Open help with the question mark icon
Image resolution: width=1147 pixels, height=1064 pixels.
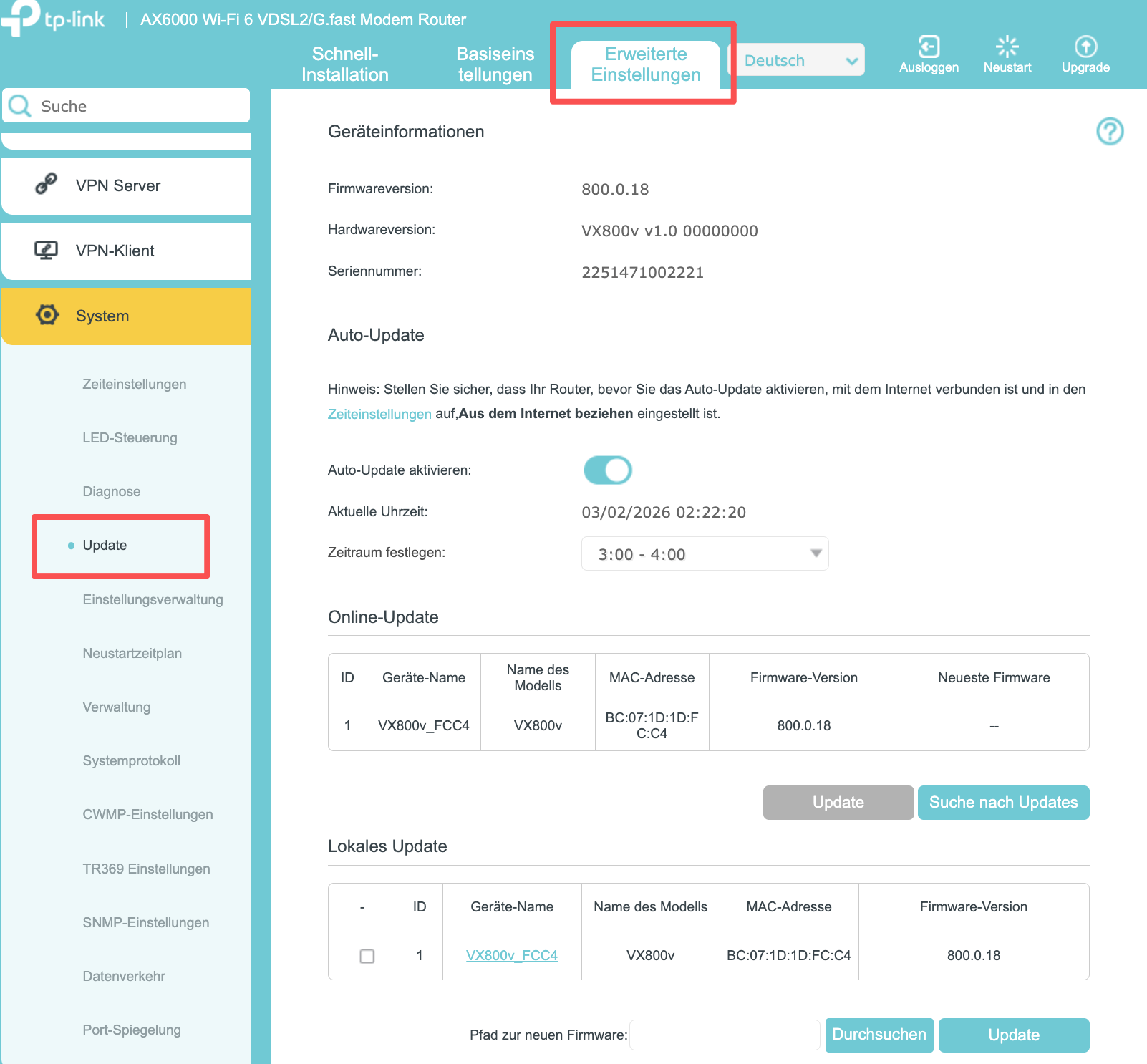point(1110,131)
